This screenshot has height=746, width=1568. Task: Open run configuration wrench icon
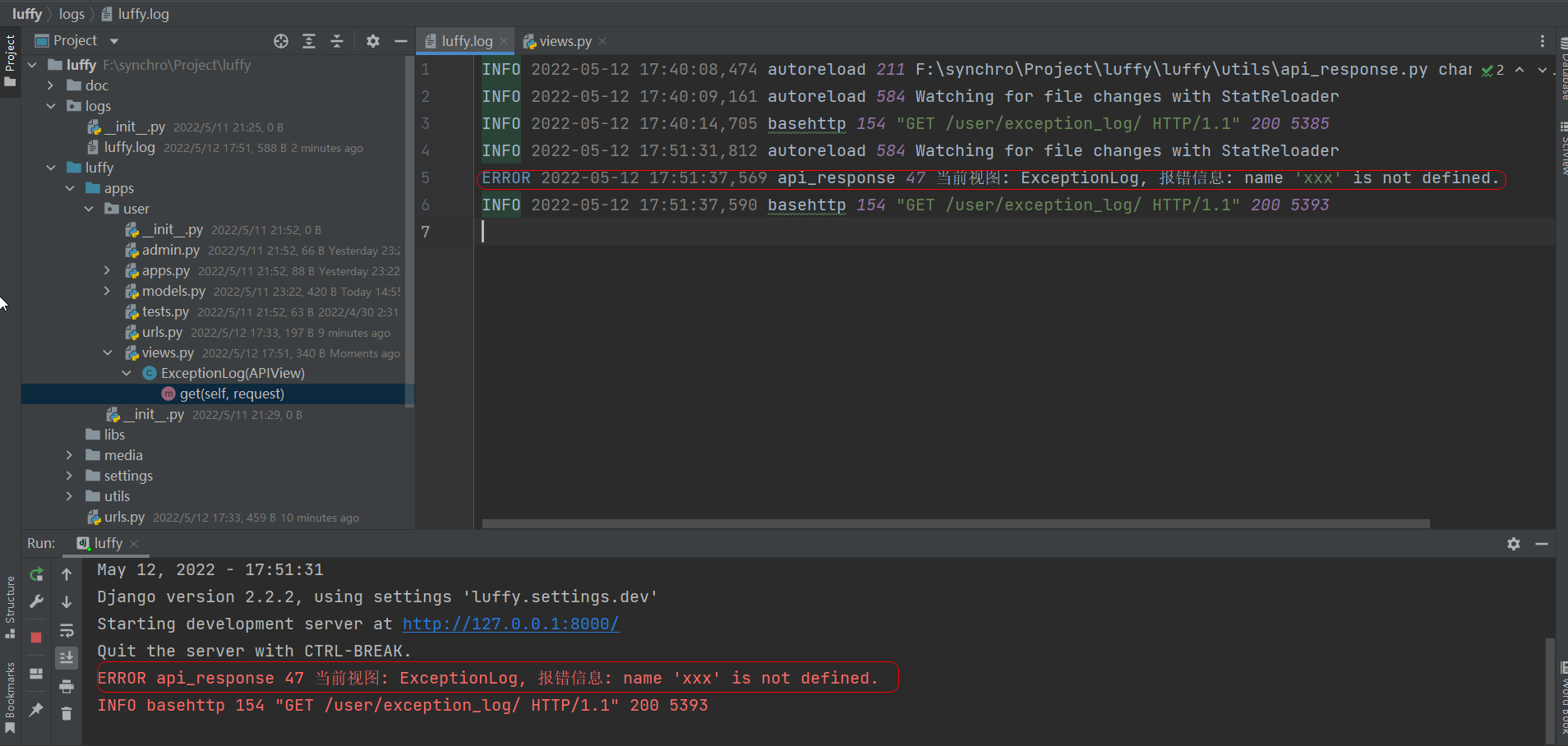(x=37, y=602)
